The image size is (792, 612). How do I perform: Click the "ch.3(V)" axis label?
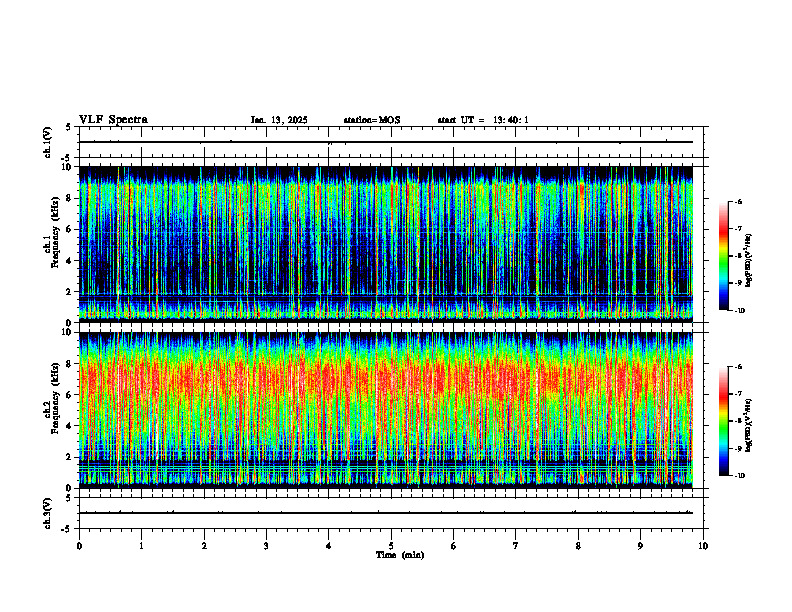point(48,514)
